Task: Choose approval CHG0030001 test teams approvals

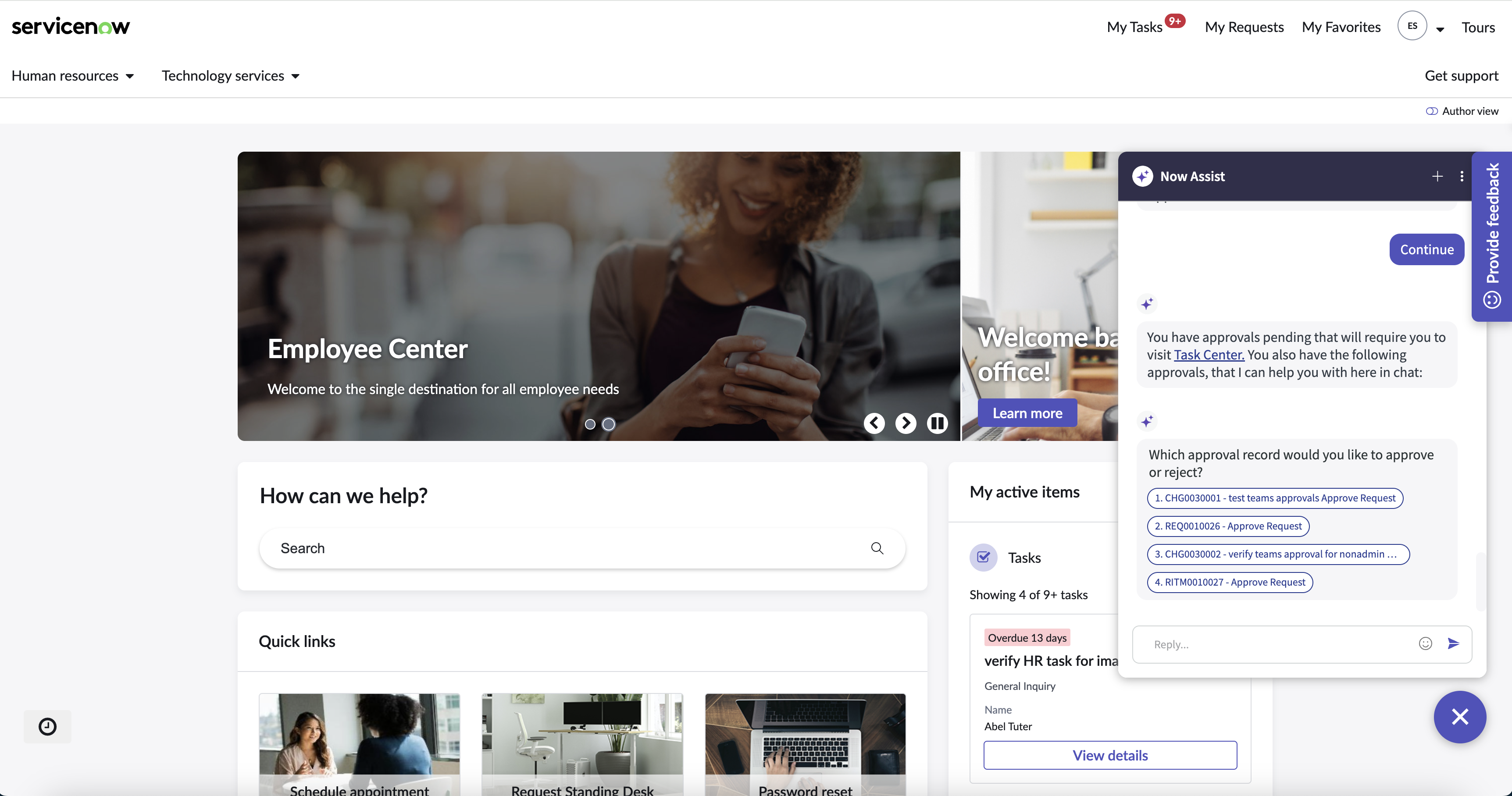Action: 1275,498
